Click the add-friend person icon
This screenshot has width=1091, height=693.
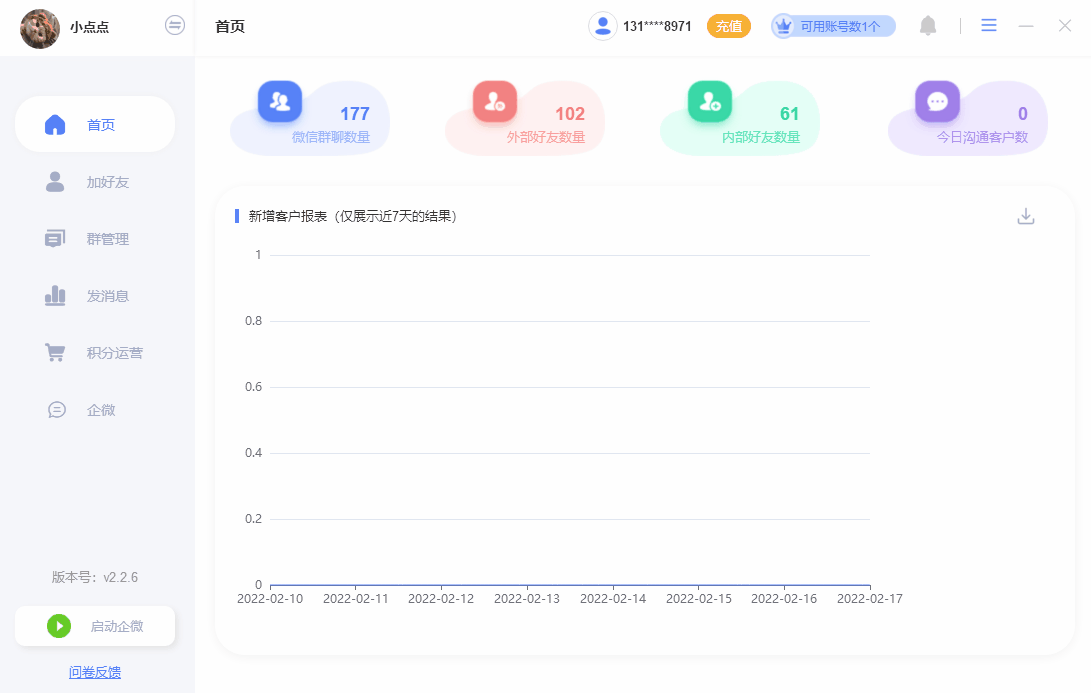point(55,182)
